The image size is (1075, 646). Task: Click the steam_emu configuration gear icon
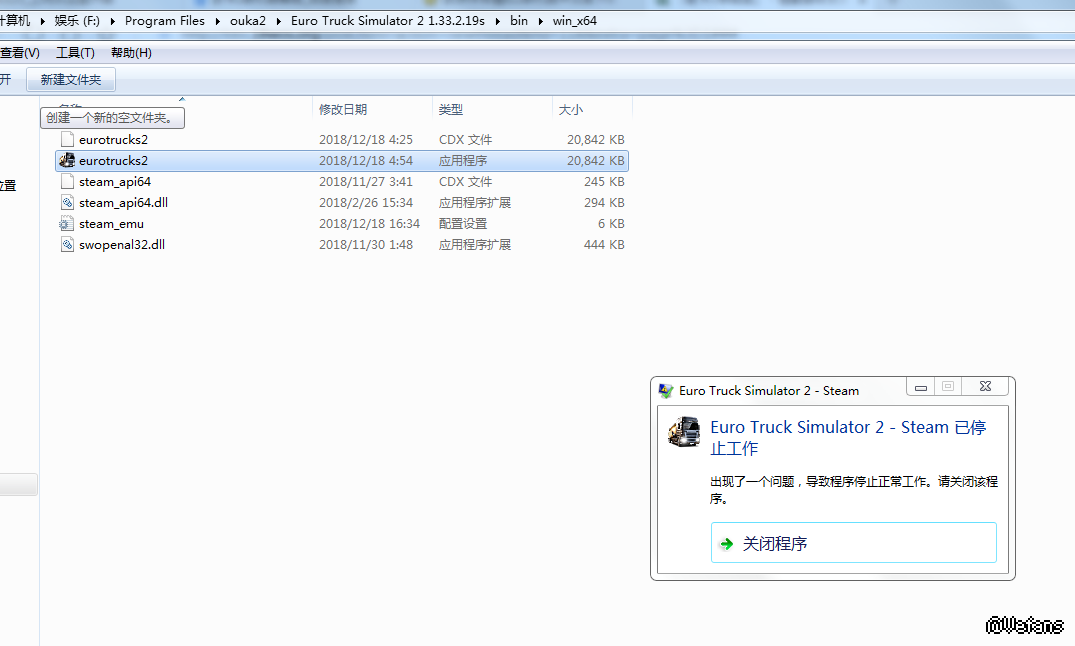[67, 224]
